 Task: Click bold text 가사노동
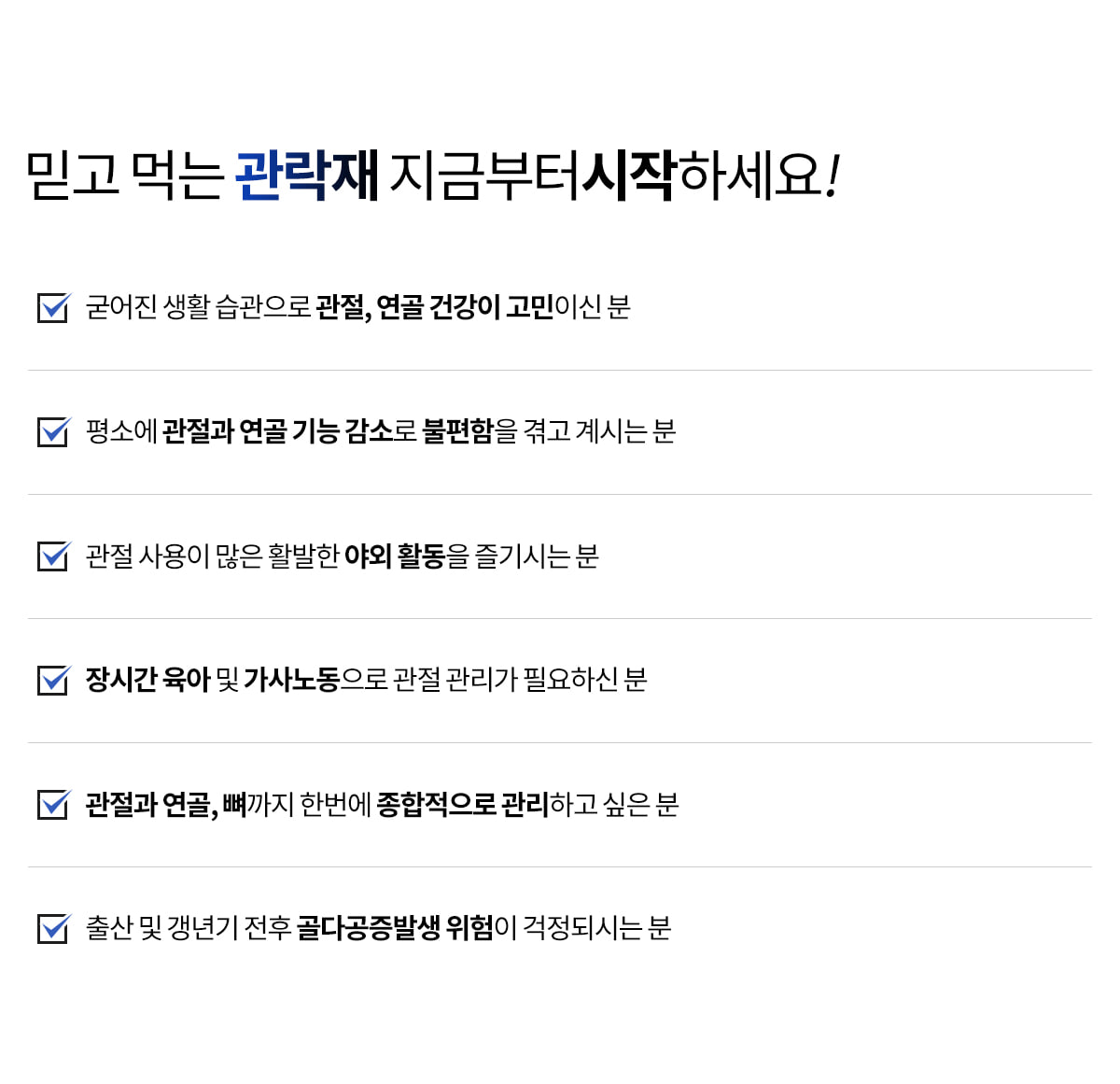point(291,680)
